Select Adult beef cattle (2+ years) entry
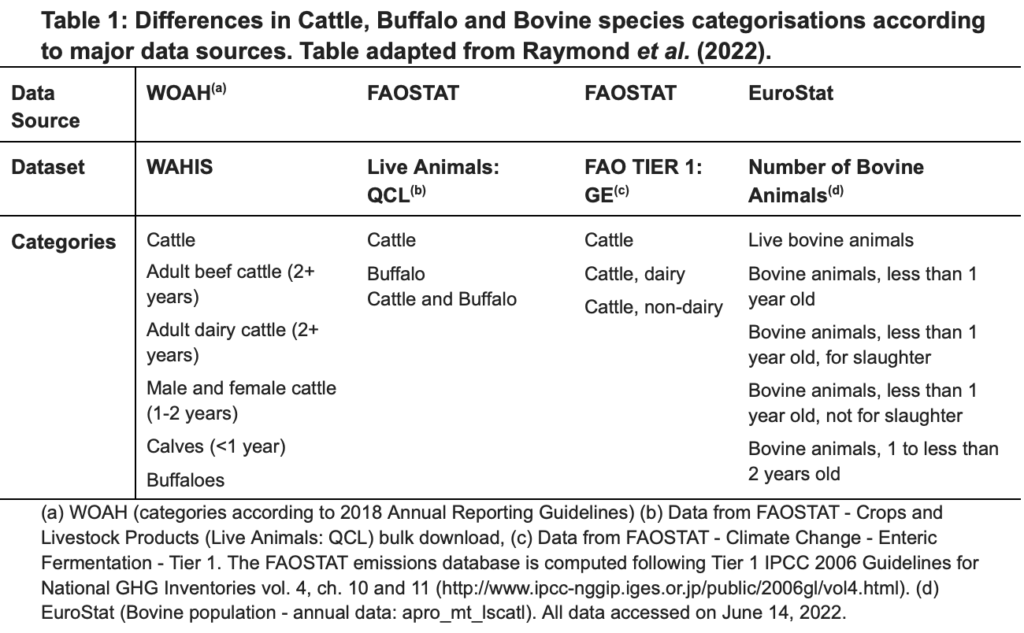Image resolution: width=1024 pixels, height=633 pixels. pyautogui.click(x=231, y=284)
